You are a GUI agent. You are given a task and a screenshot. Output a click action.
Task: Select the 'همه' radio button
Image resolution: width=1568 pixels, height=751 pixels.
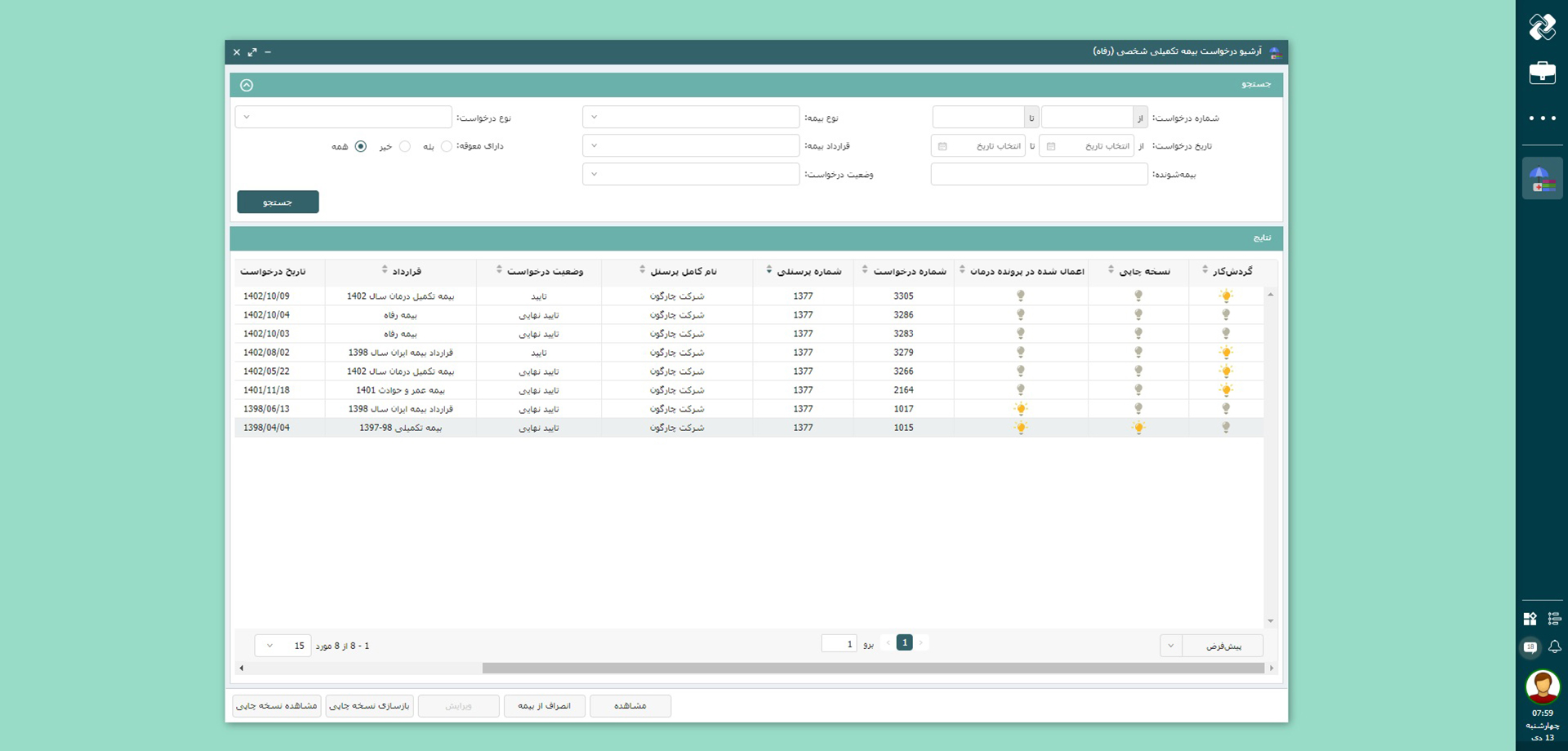(x=360, y=146)
